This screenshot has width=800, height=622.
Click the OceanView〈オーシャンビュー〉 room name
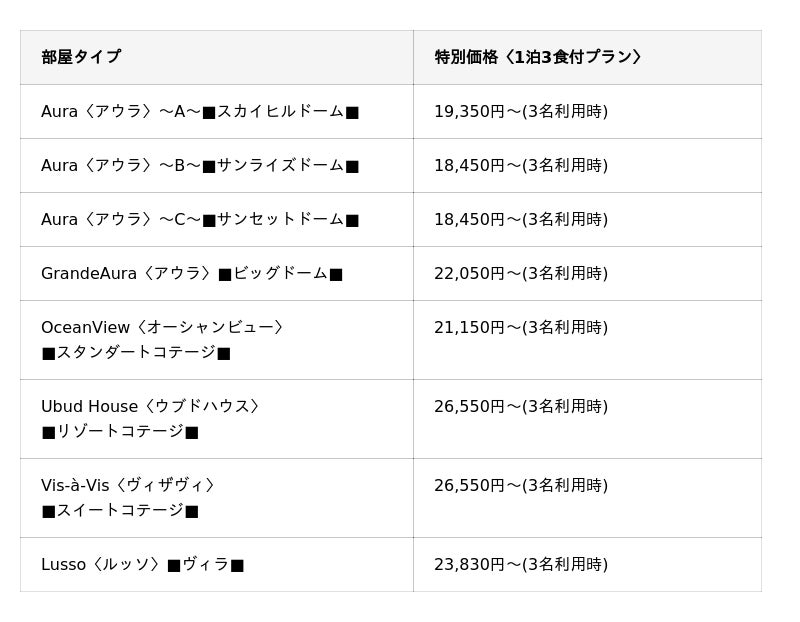(x=163, y=327)
